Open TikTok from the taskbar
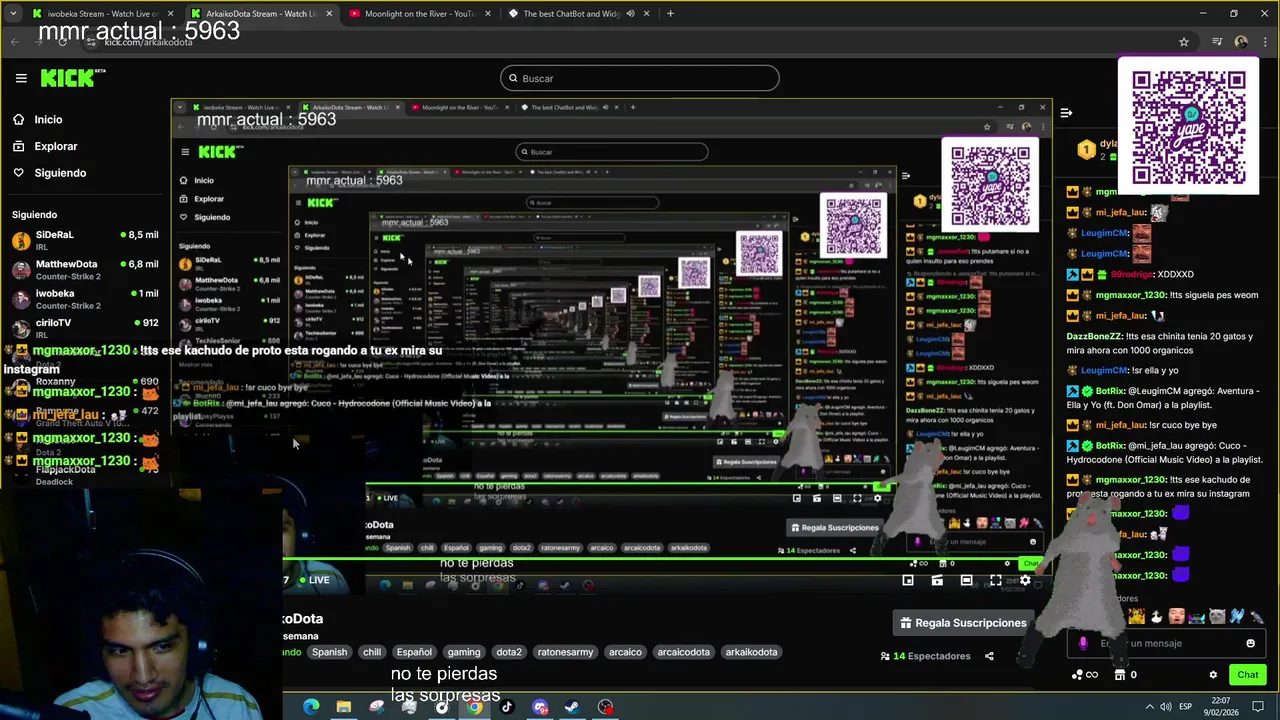This screenshot has width=1280, height=720. point(507,707)
